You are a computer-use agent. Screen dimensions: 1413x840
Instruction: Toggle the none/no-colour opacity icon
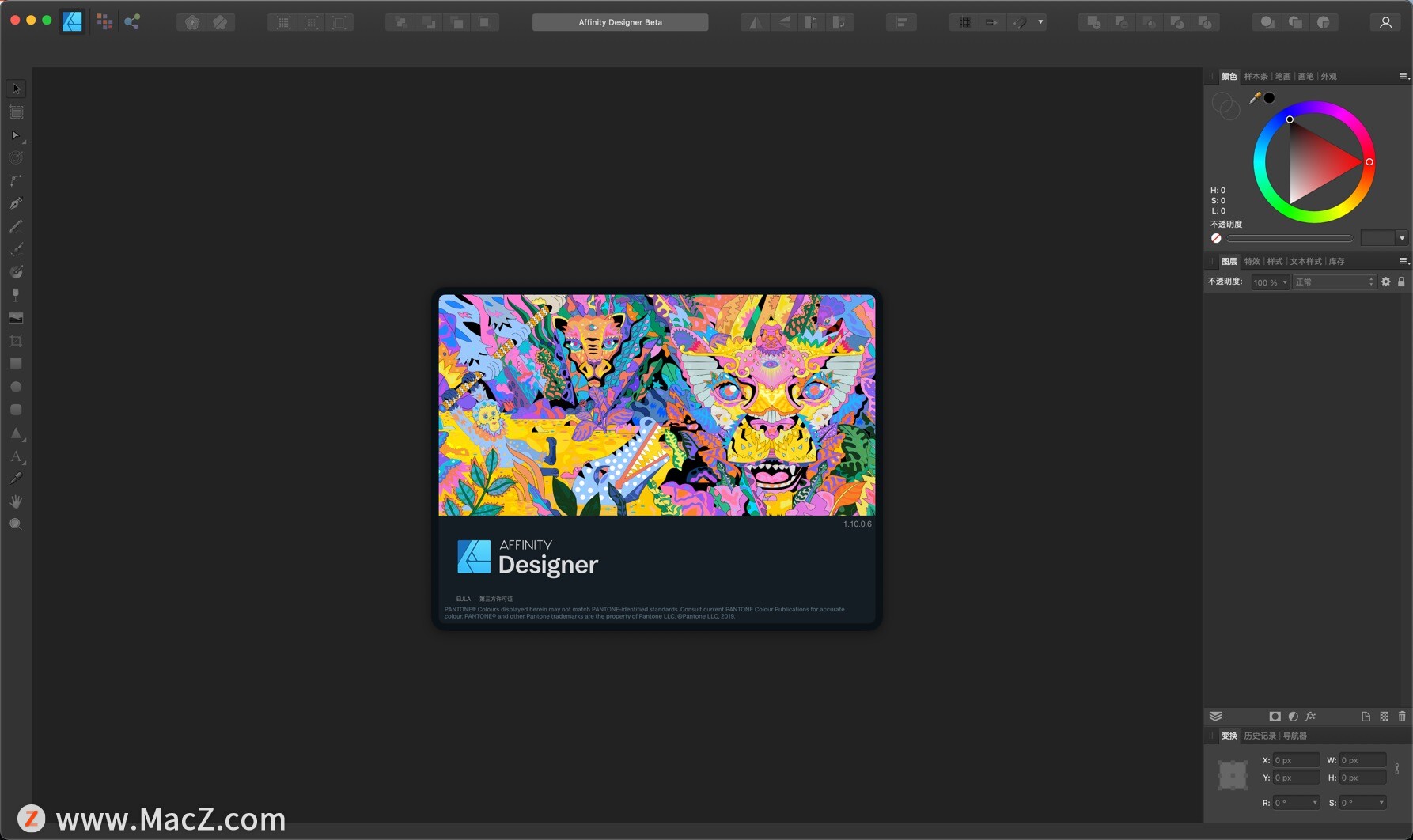tap(1216, 238)
